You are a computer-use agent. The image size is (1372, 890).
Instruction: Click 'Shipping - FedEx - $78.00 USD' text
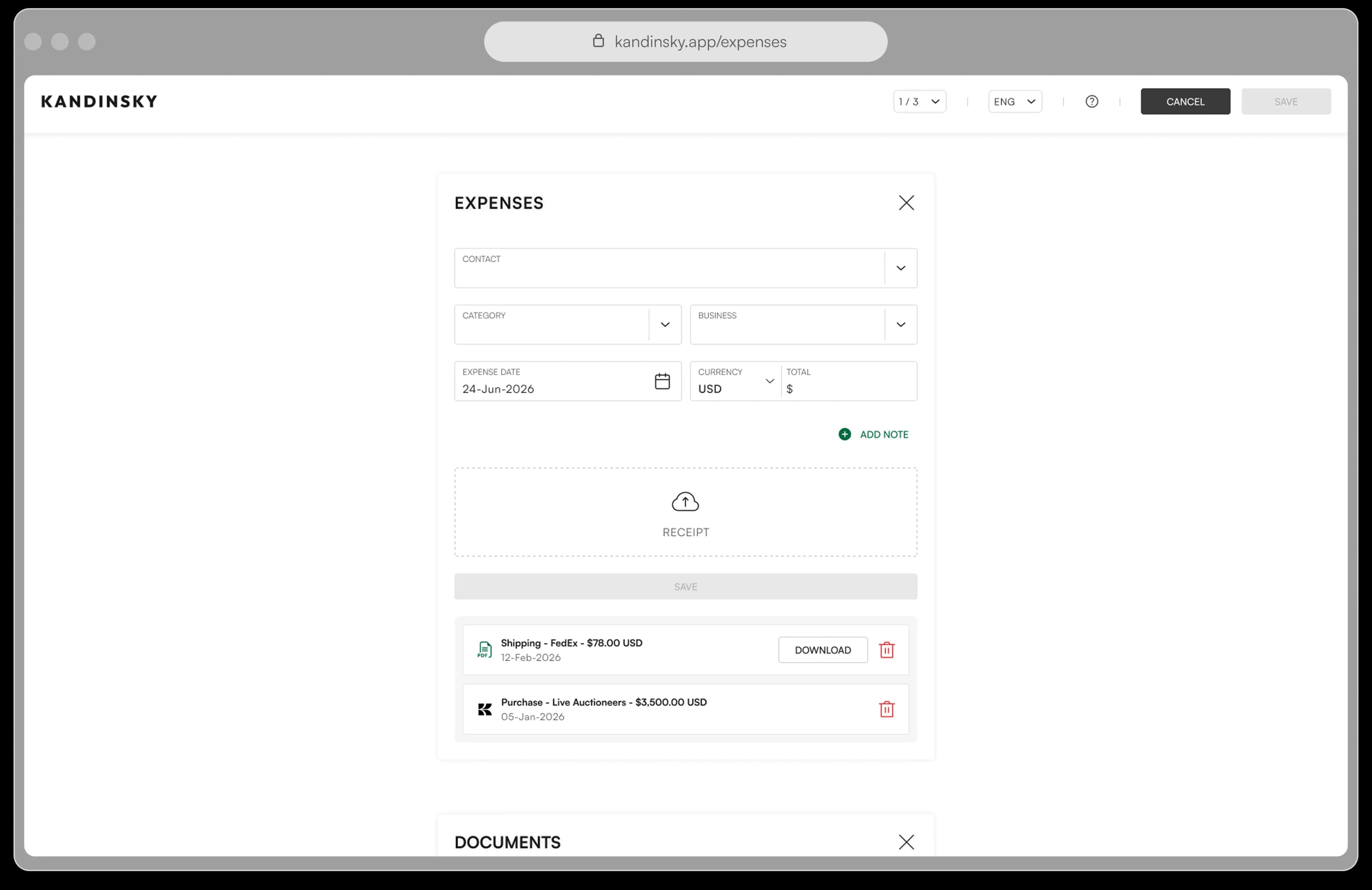tap(571, 643)
